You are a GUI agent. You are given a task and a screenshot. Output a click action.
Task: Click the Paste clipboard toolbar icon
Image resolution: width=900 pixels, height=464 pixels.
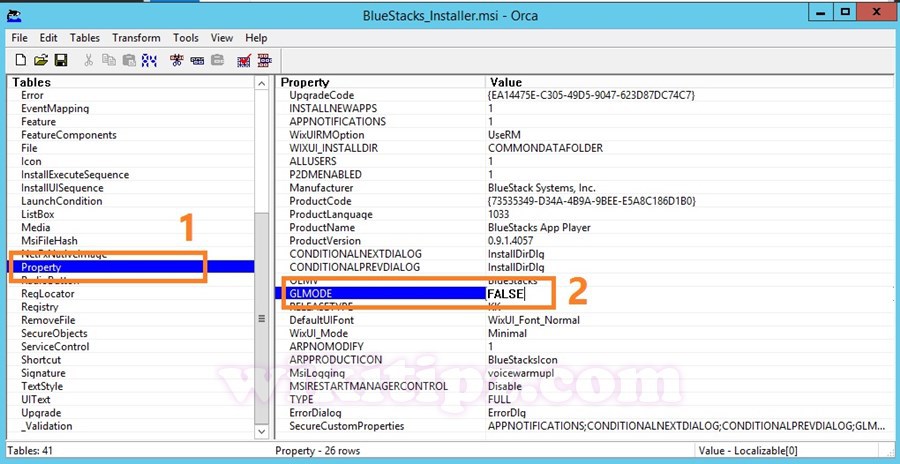129,60
